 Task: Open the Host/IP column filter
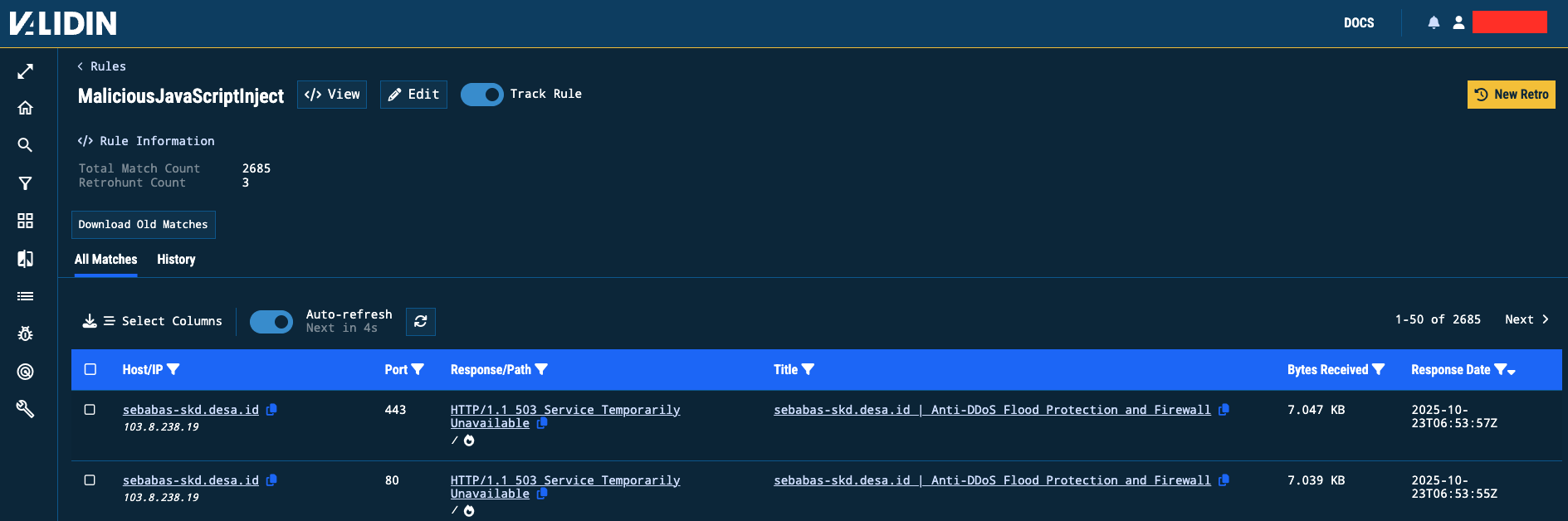pos(173,370)
